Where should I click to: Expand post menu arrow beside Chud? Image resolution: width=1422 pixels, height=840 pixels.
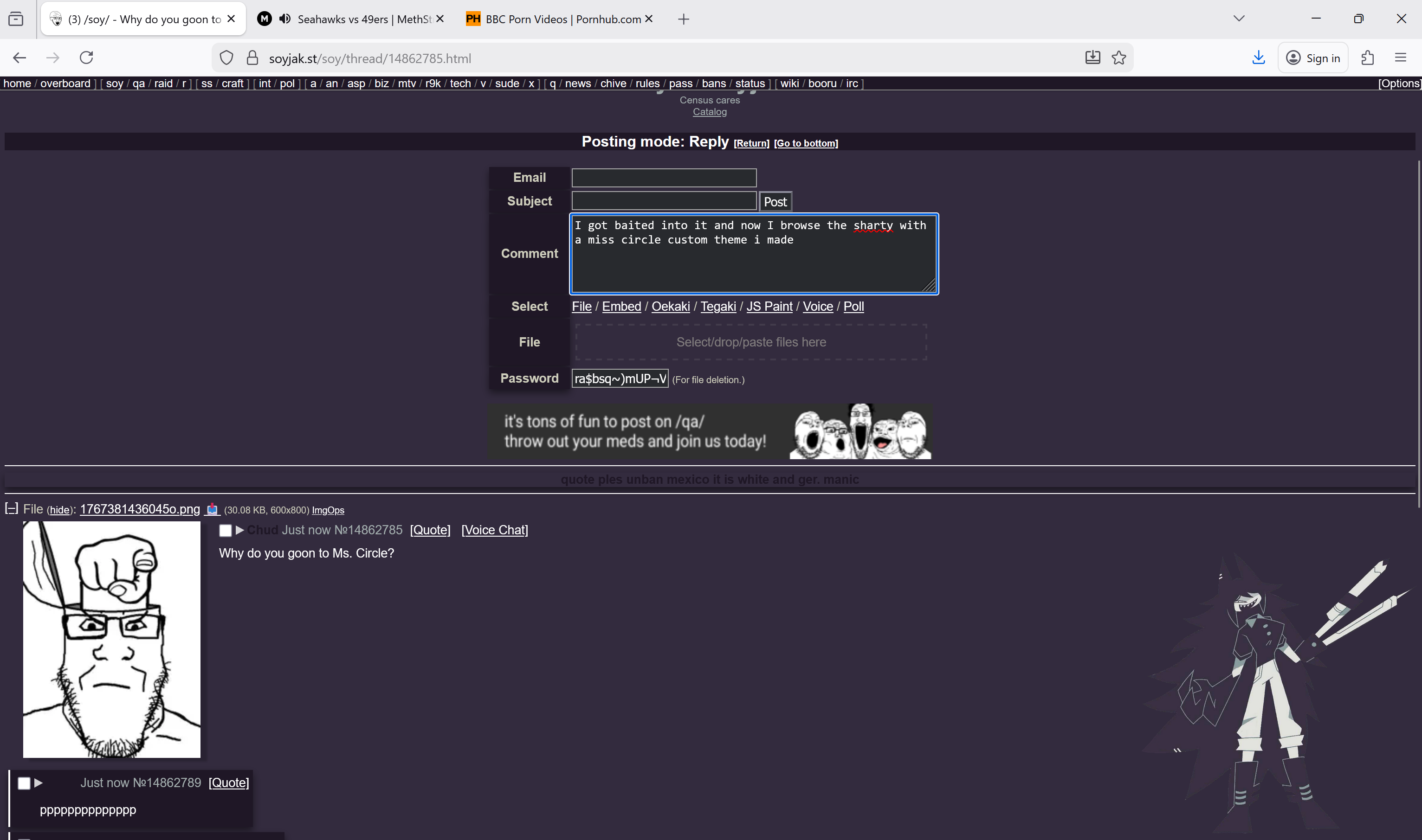click(x=239, y=530)
